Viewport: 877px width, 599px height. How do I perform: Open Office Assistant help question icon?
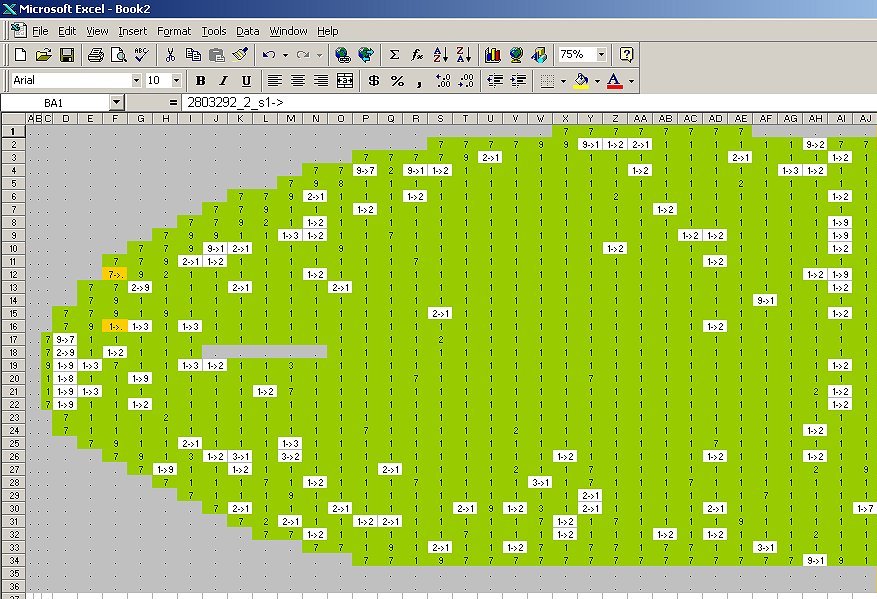coord(626,55)
